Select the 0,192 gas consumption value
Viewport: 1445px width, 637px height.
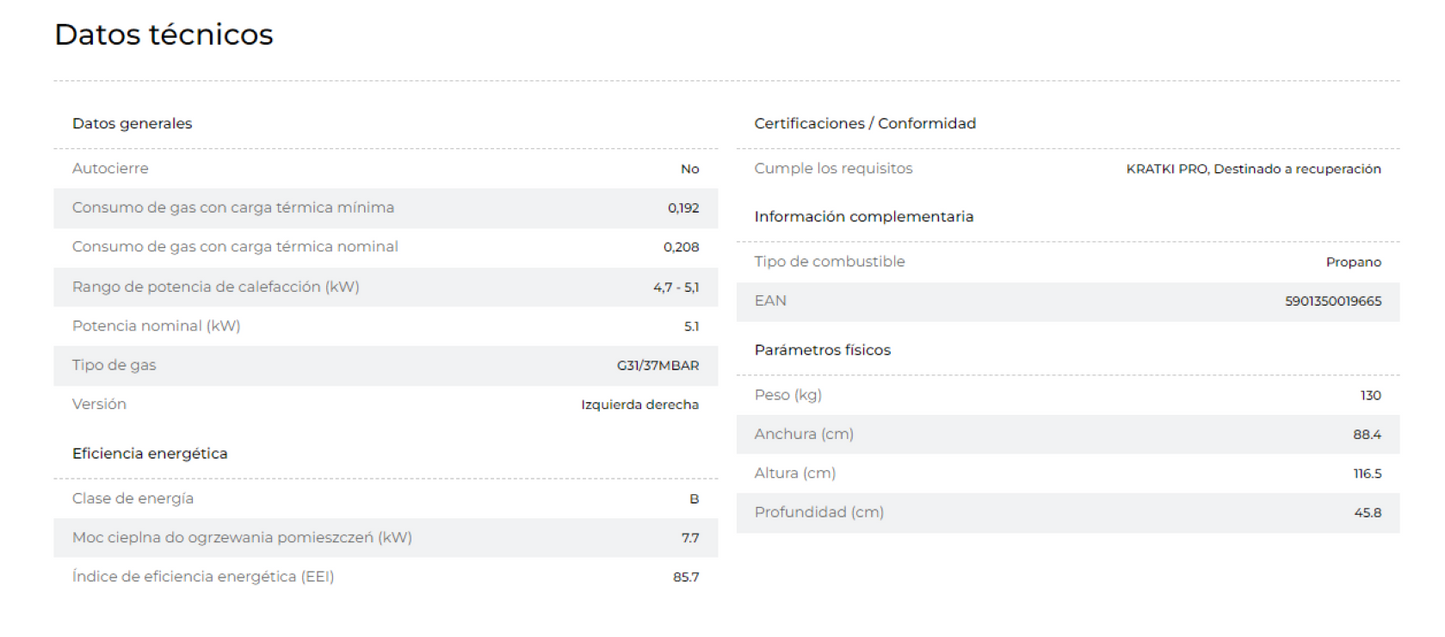[x=684, y=208]
